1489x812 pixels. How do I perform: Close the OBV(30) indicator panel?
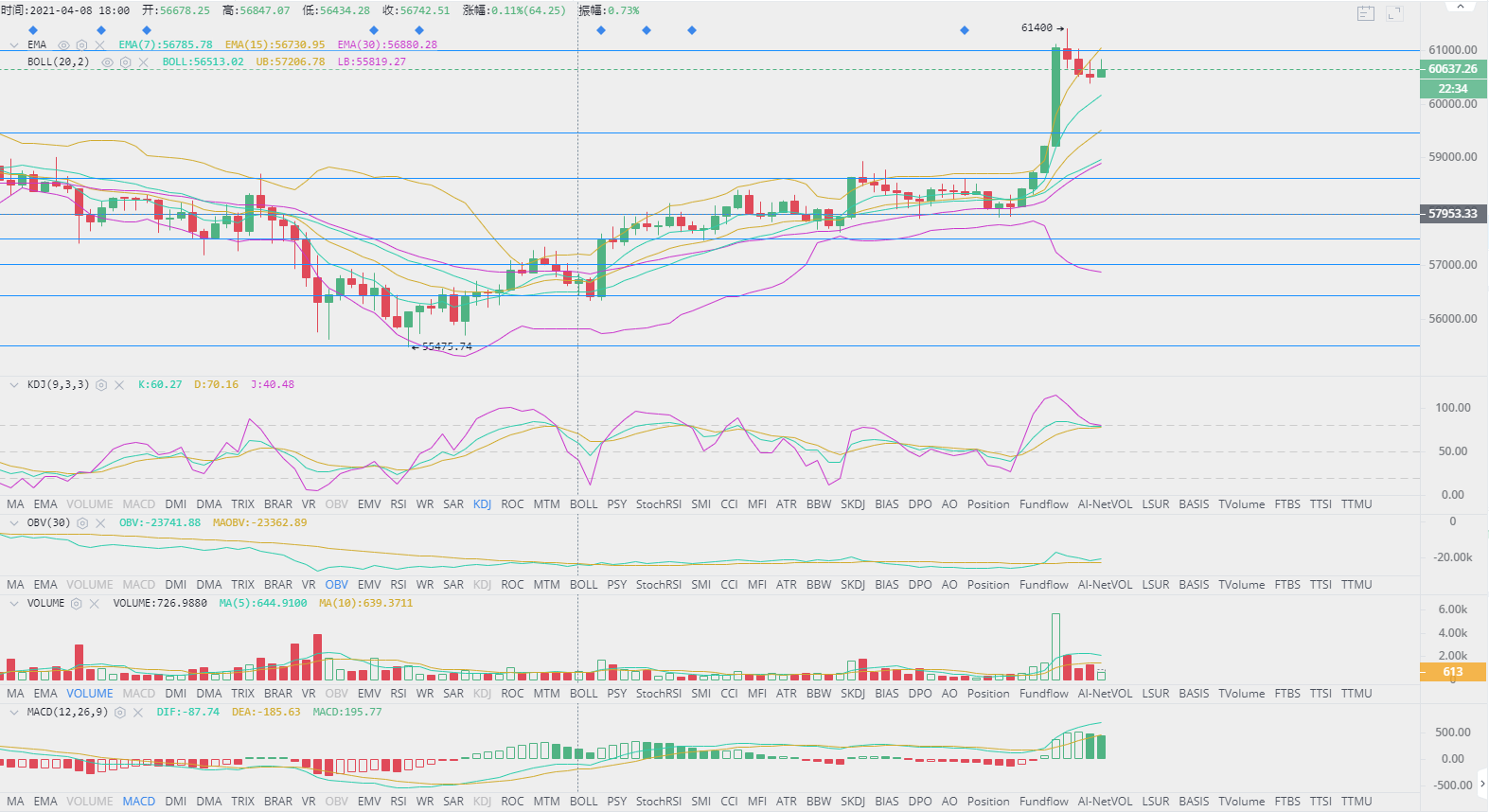(x=100, y=523)
